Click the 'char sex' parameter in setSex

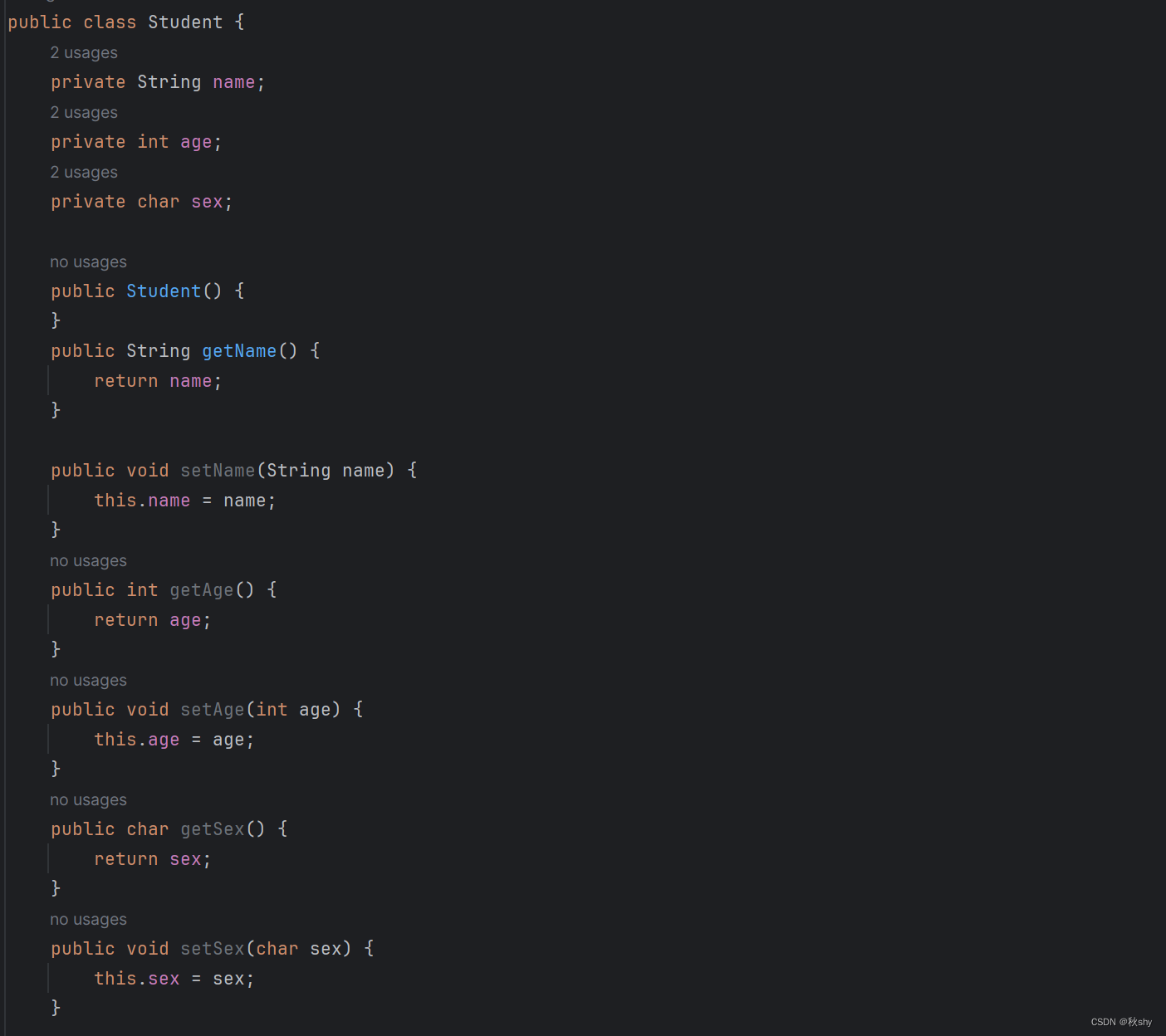(x=299, y=949)
